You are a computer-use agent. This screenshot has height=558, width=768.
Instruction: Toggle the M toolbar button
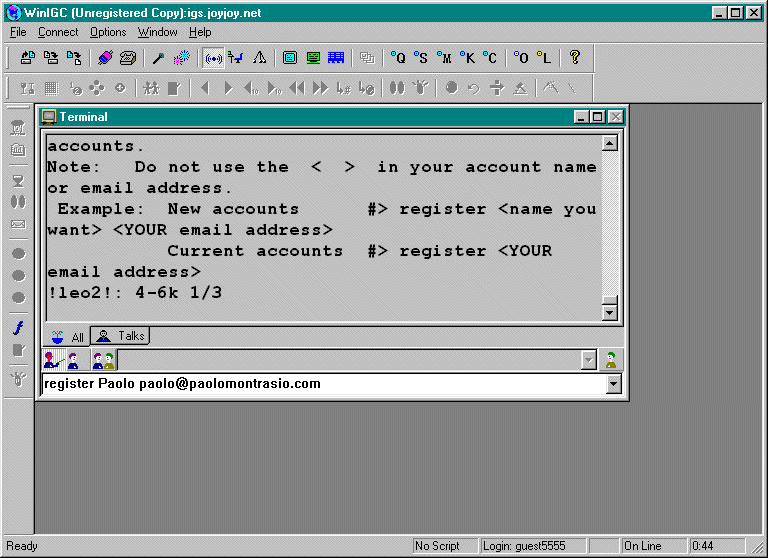pos(444,58)
